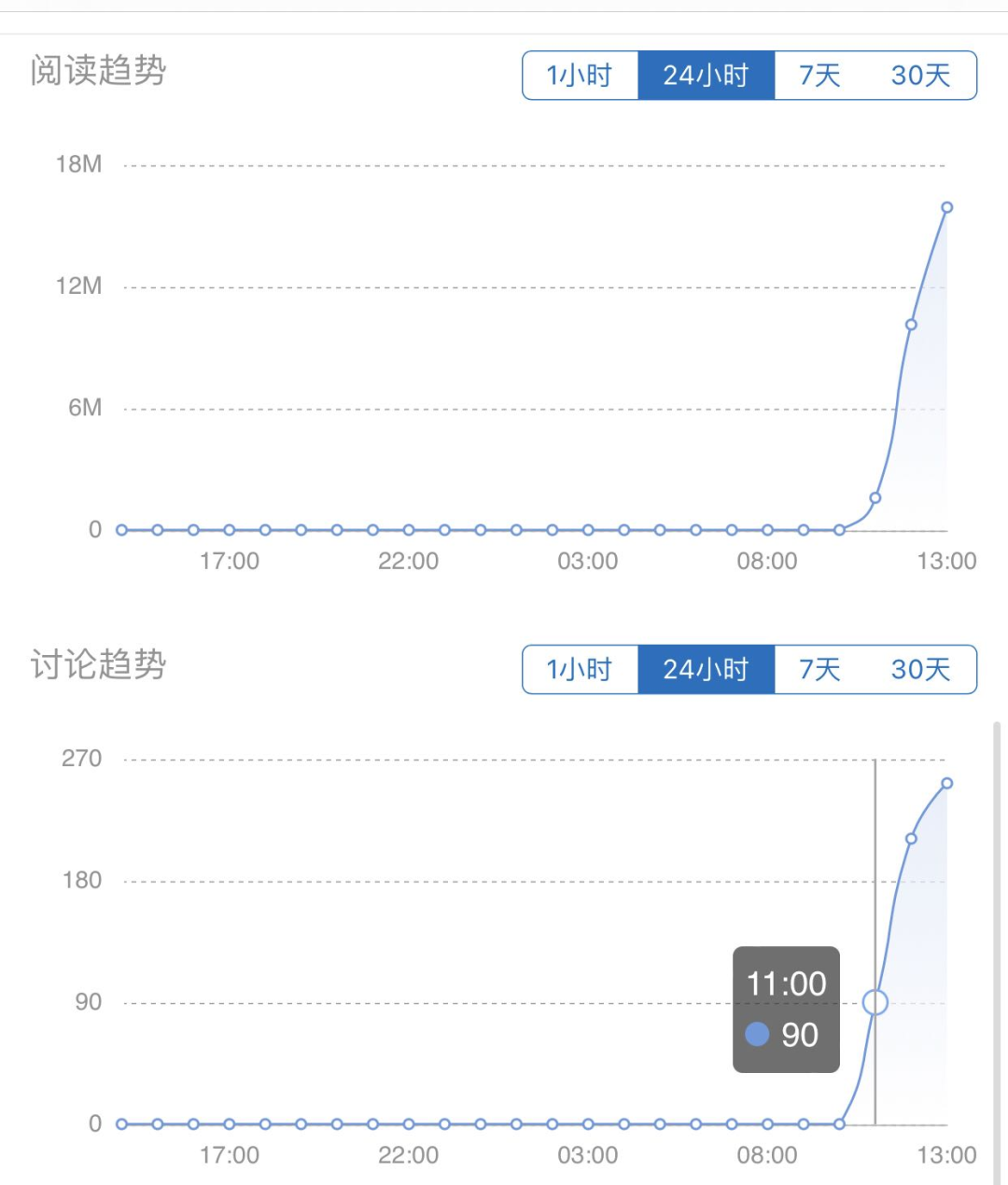Click the 13:00 data point in 讨论趋势

point(946,784)
